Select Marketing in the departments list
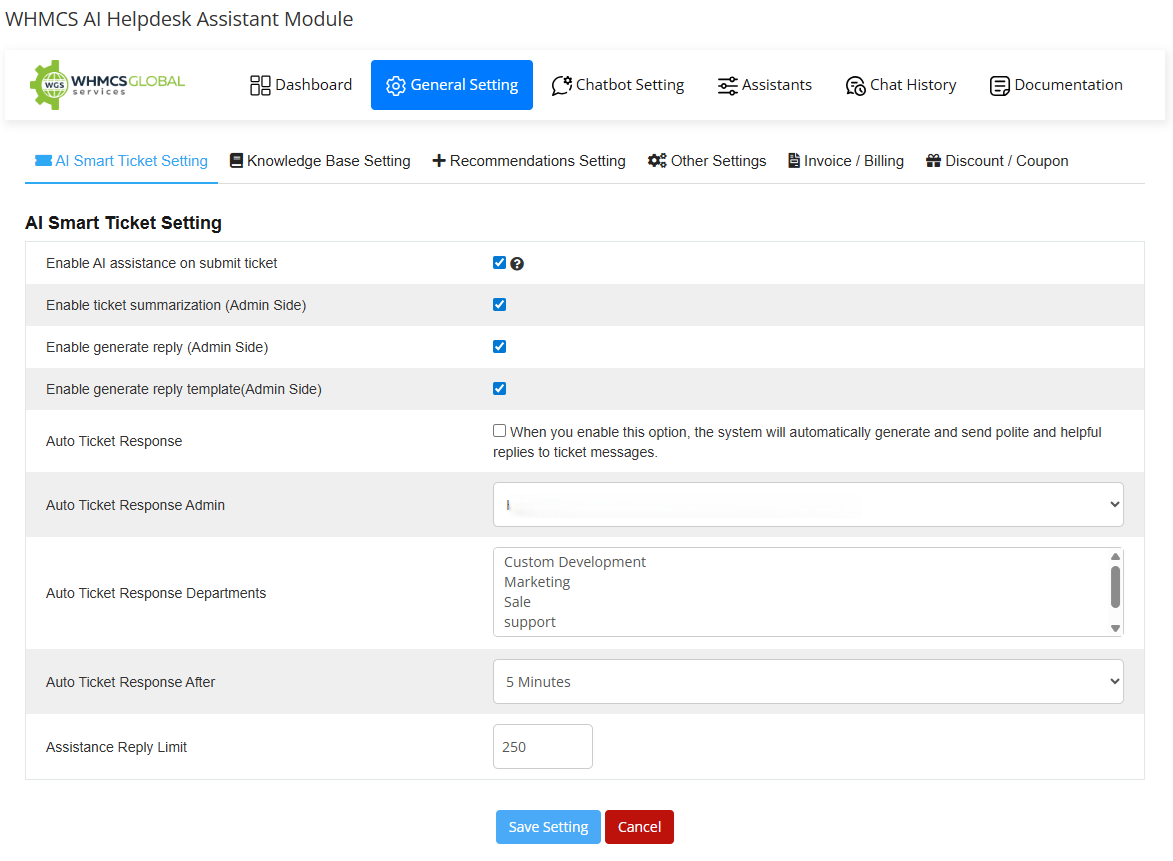The height and width of the screenshot is (861, 1173). [x=537, y=582]
